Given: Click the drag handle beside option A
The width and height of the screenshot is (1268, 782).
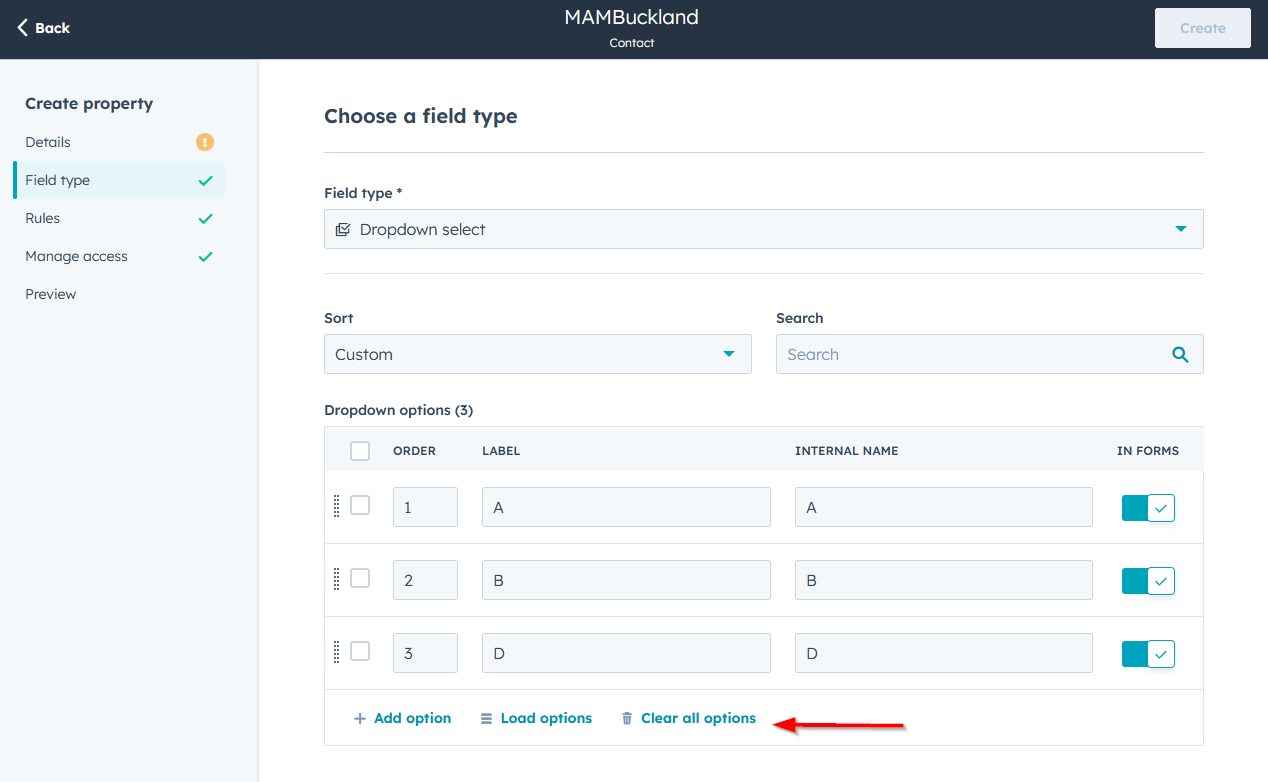Looking at the screenshot, I should click(x=337, y=506).
